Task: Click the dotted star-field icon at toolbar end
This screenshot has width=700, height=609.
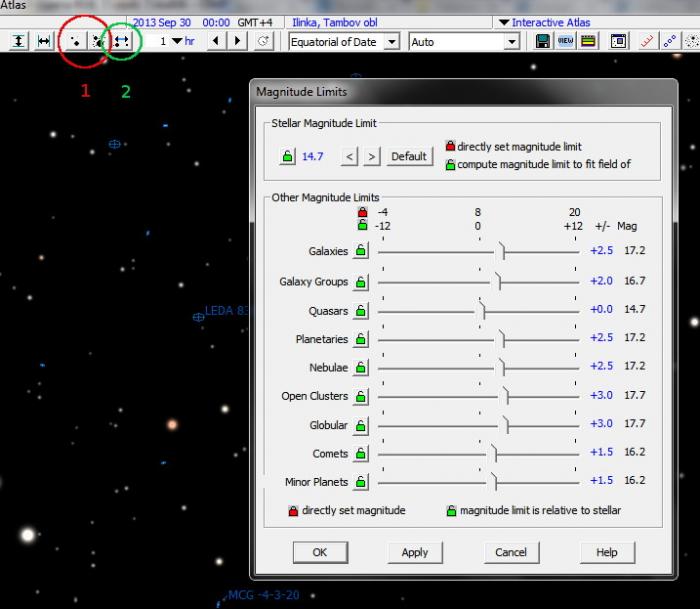Action: 692,42
